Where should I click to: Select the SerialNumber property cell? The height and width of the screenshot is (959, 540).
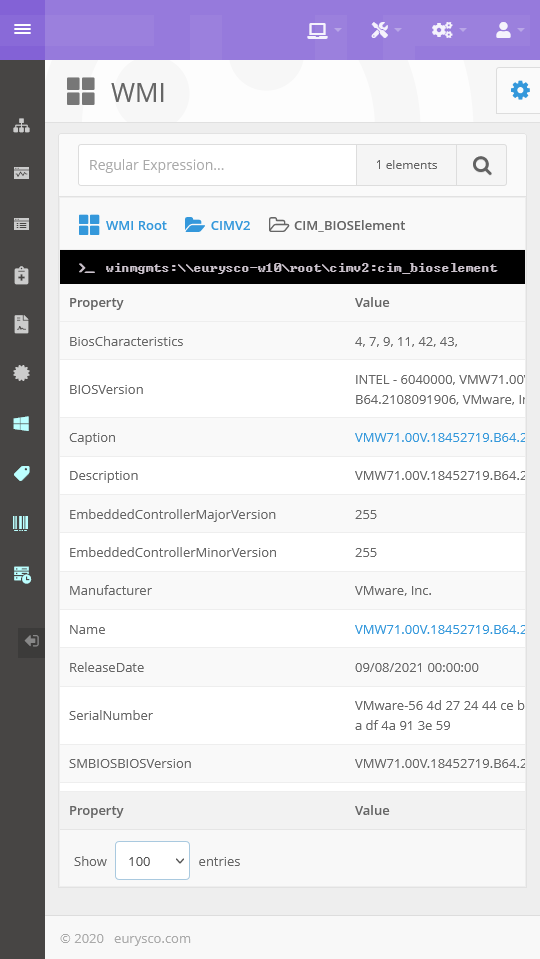tap(202, 716)
